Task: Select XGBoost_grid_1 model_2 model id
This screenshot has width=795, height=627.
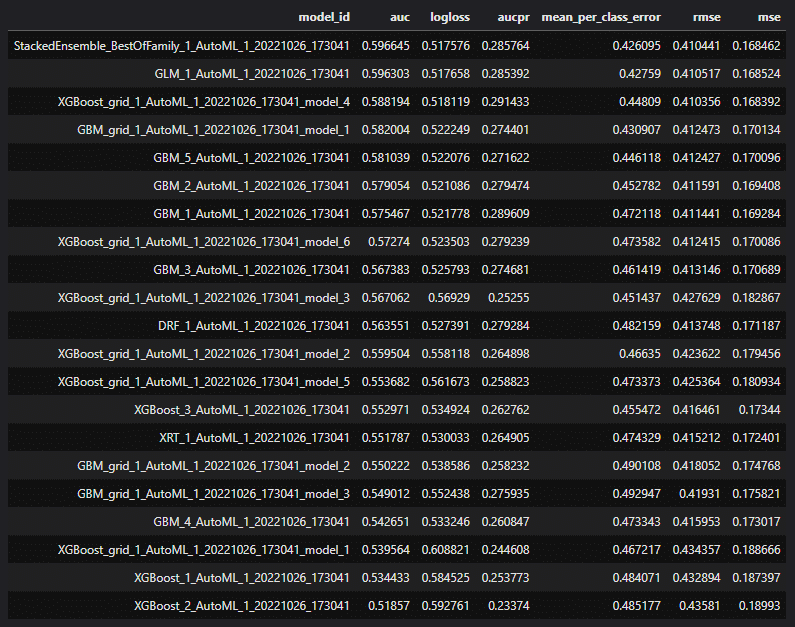Action: [204, 354]
